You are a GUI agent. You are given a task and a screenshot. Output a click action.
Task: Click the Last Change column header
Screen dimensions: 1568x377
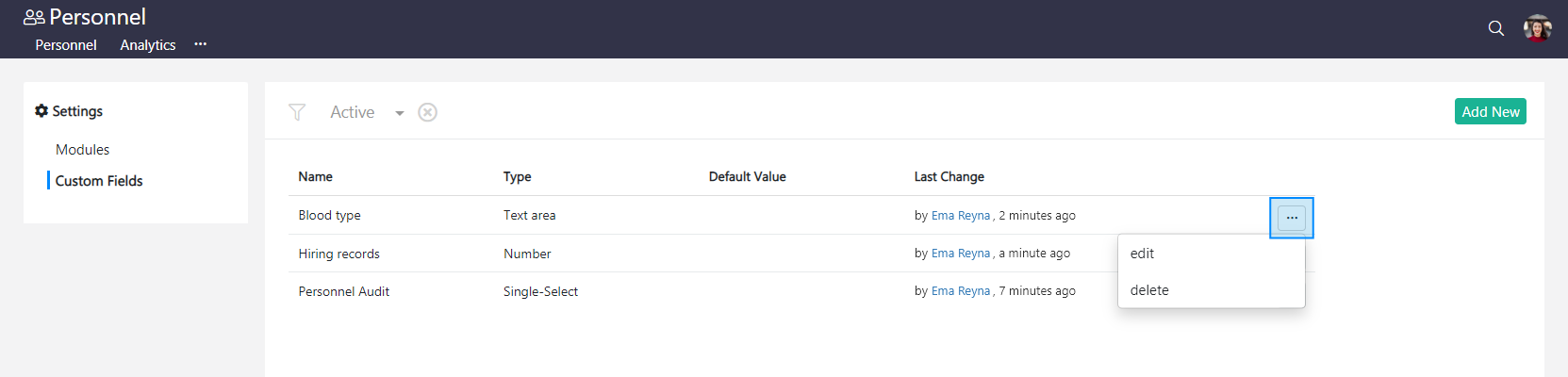click(949, 176)
